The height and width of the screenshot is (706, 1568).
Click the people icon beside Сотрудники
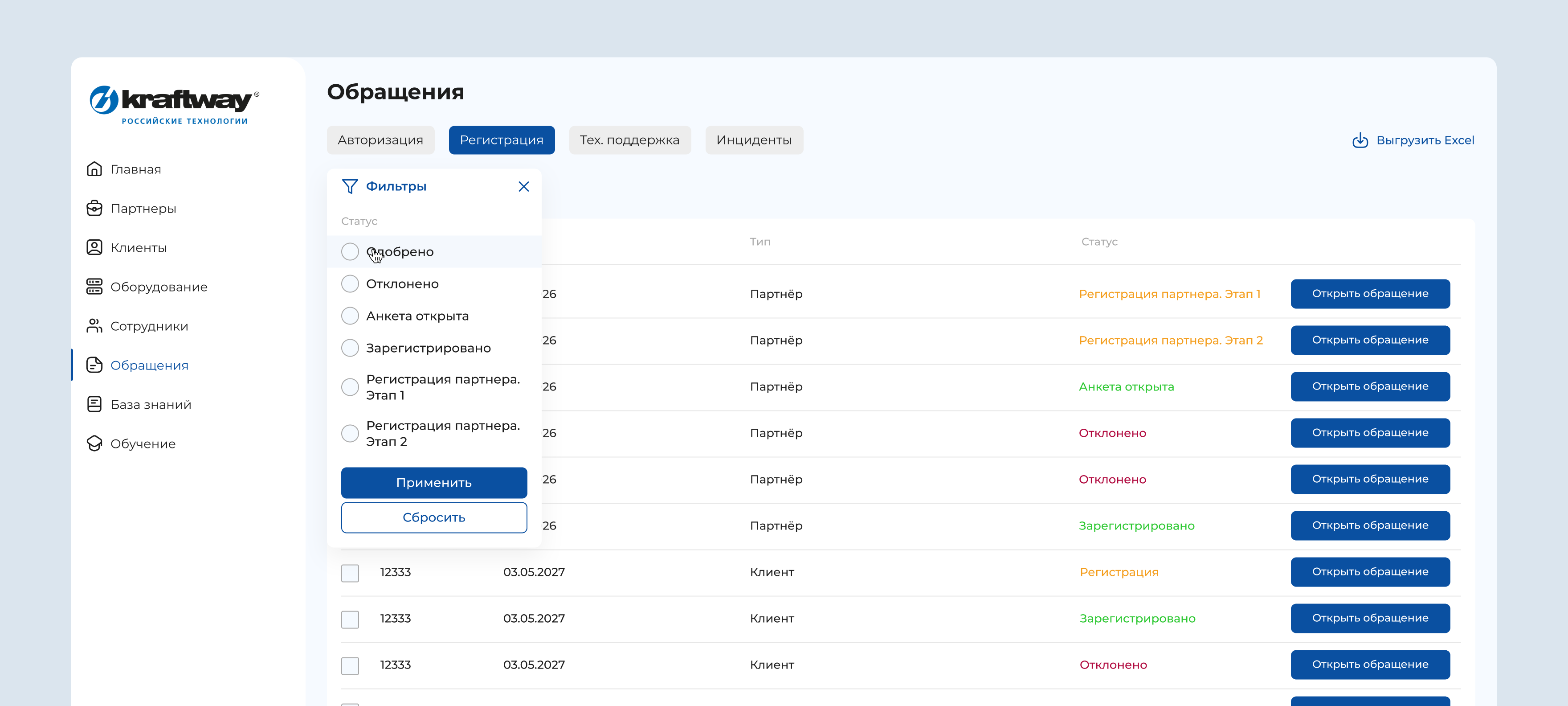coord(94,326)
